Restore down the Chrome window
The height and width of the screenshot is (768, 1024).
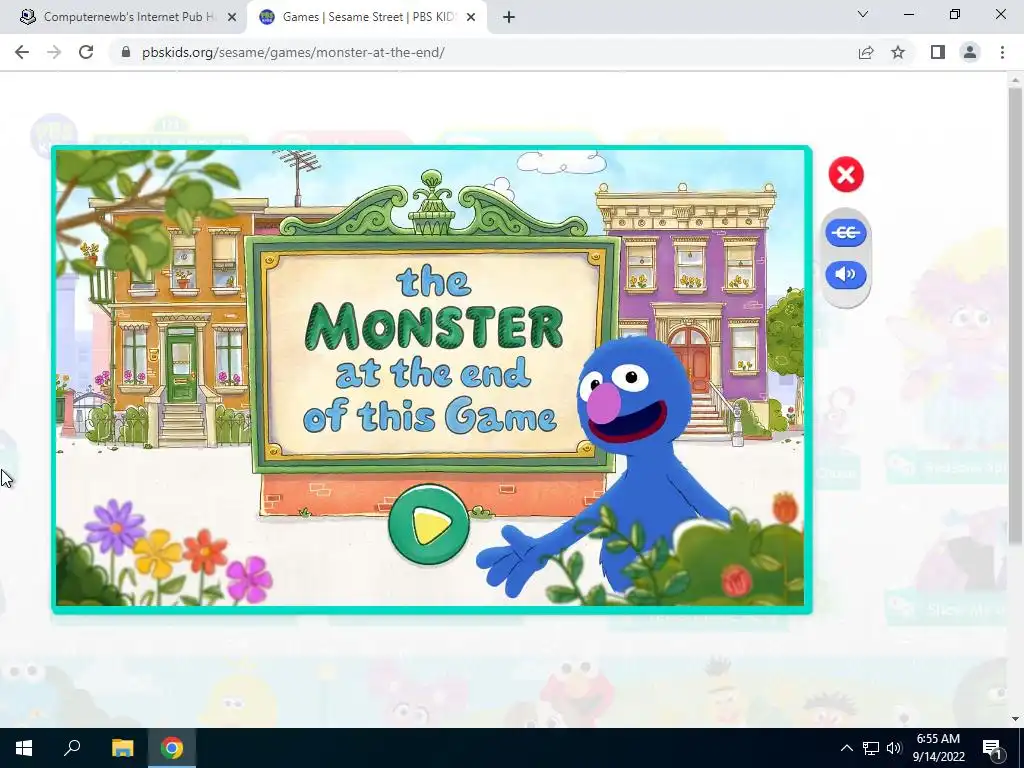point(955,14)
